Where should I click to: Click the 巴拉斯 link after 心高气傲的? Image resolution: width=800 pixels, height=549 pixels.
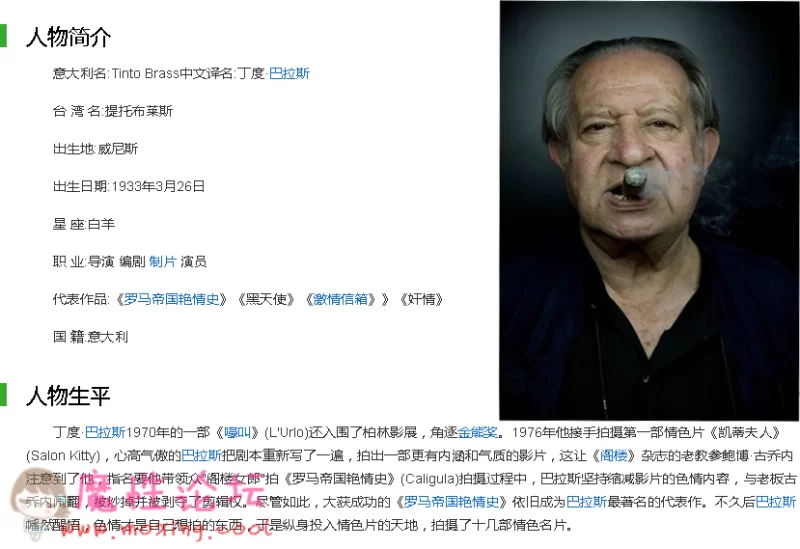tap(202, 456)
